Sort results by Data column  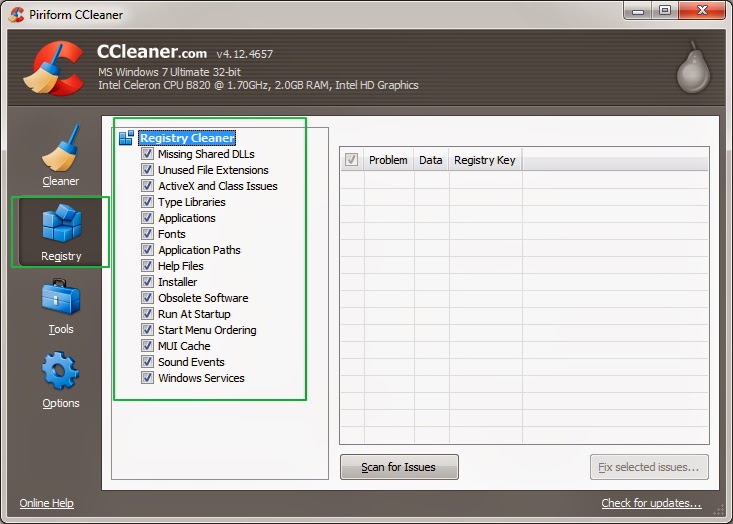431,160
